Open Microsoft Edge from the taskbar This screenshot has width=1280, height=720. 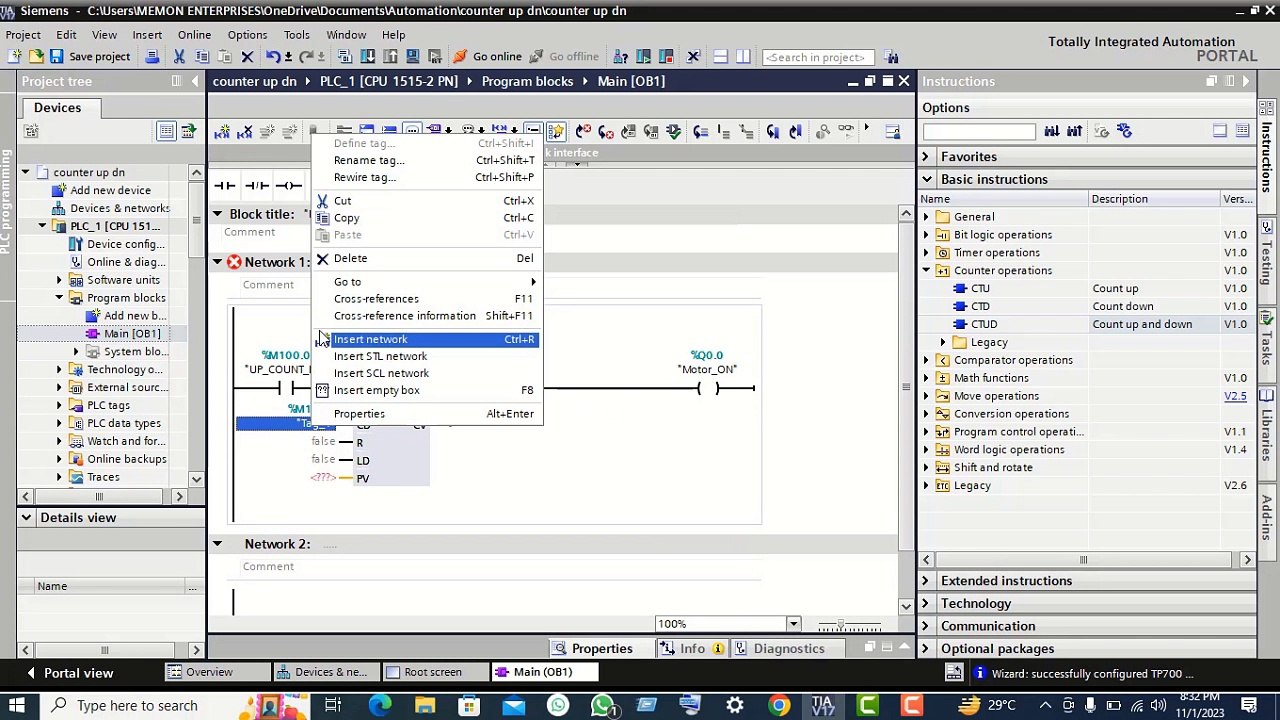(x=380, y=706)
